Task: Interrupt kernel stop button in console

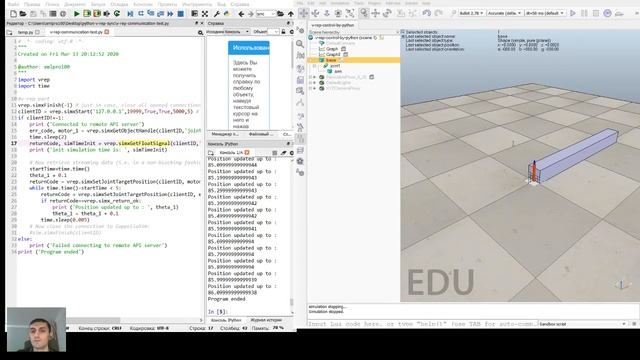Action: [275, 153]
